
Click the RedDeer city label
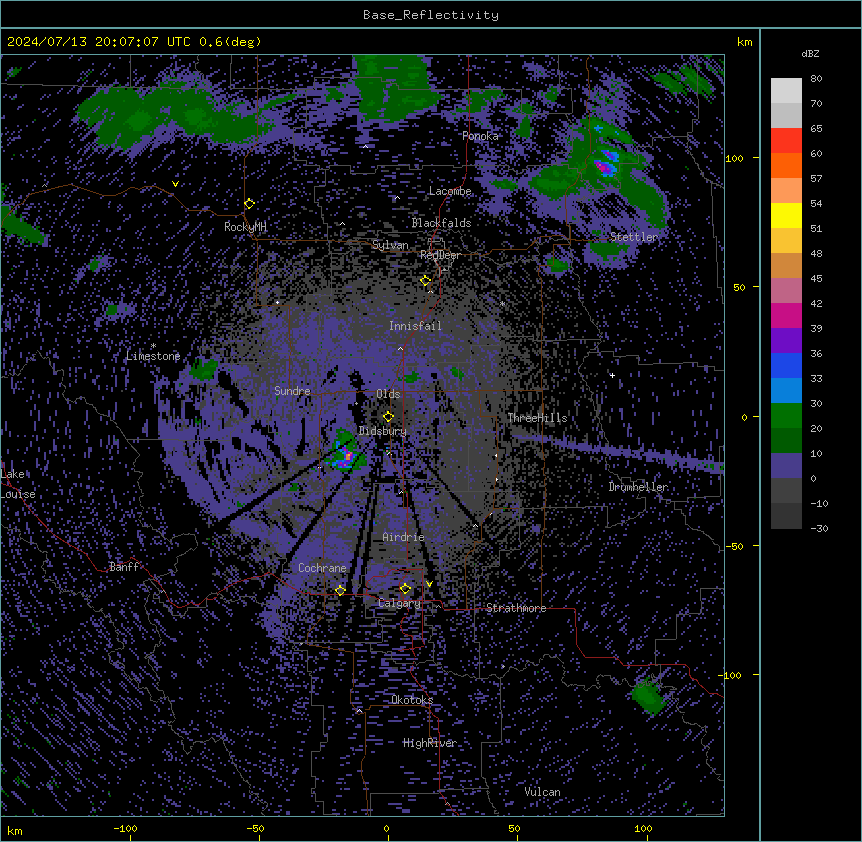(440, 255)
